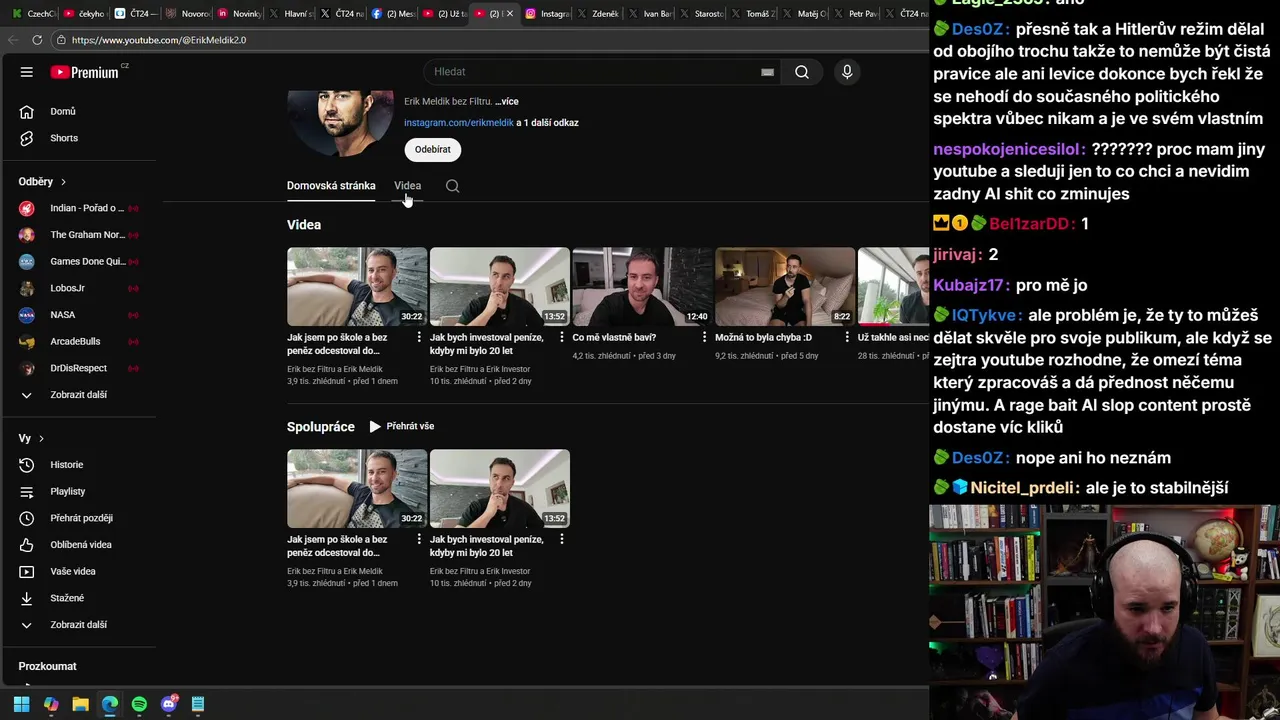The width and height of the screenshot is (1280, 720).
Task: Click the search magnifier button
Action: tap(802, 72)
